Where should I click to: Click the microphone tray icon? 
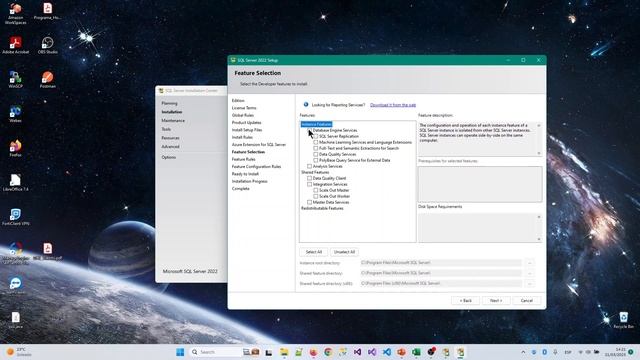(x=555, y=352)
